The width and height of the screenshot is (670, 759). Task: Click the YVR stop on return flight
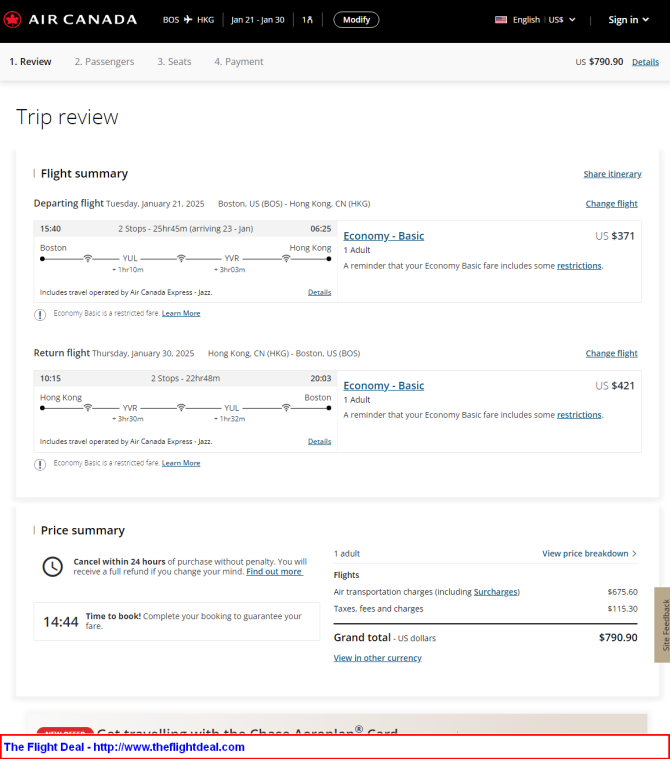[130, 408]
